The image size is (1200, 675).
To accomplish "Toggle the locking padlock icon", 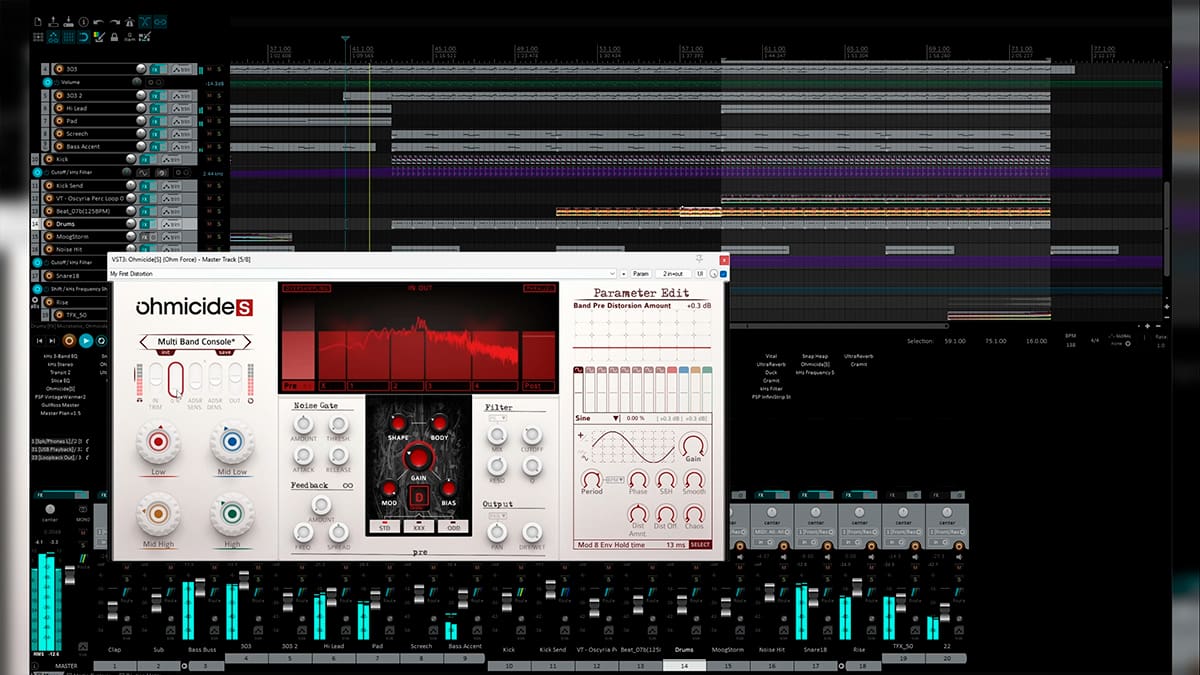I will point(115,37).
